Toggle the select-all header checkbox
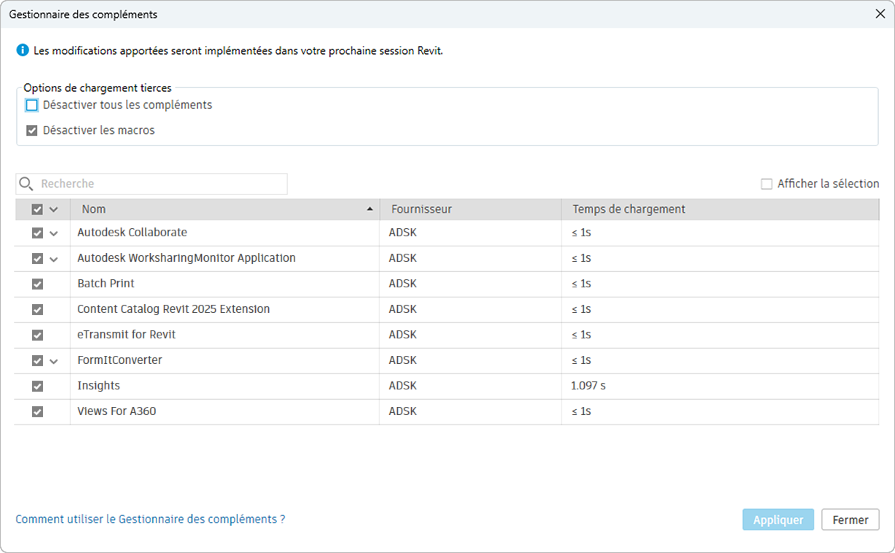 coord(37,210)
